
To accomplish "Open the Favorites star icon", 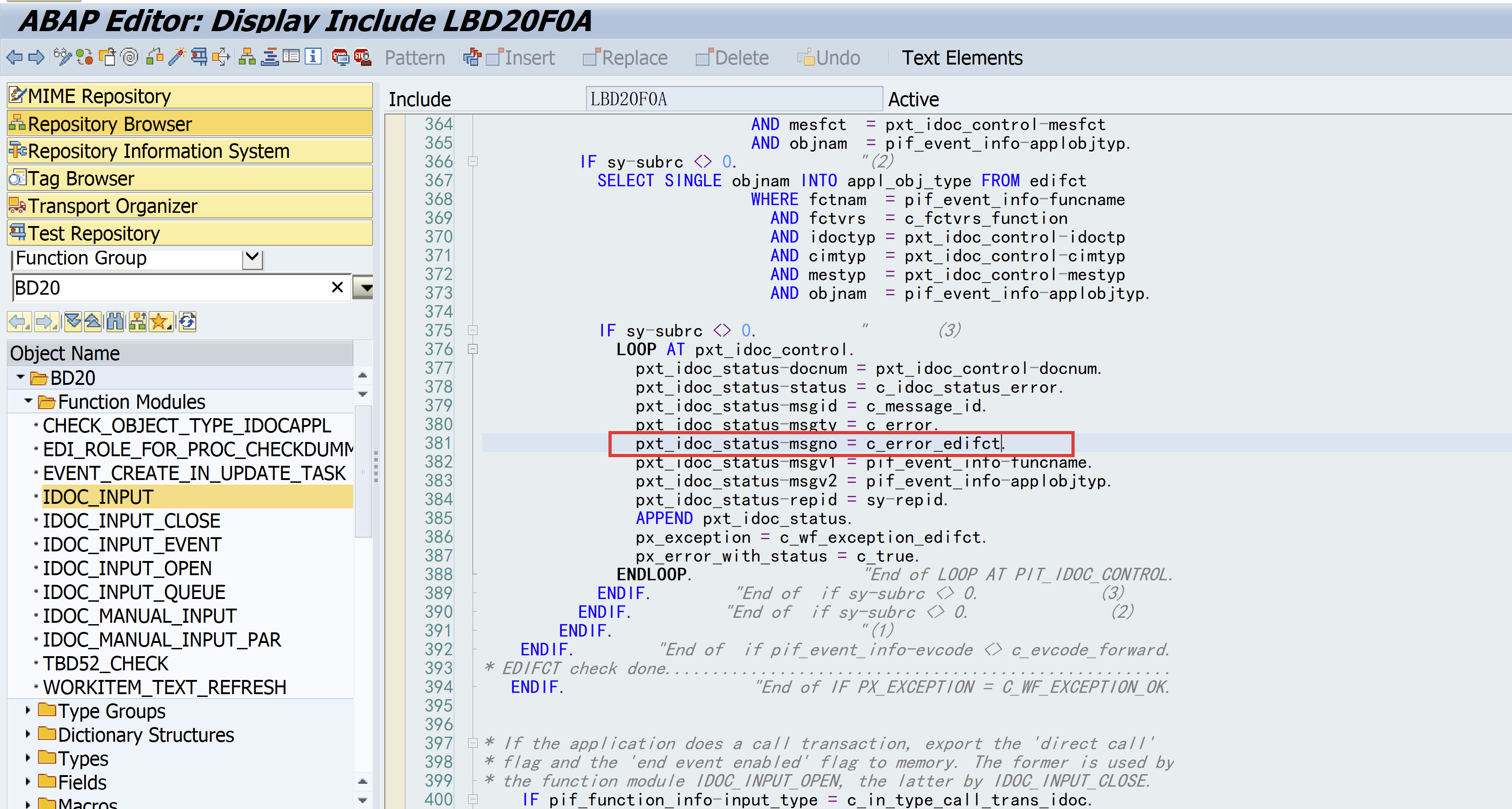I will (161, 322).
